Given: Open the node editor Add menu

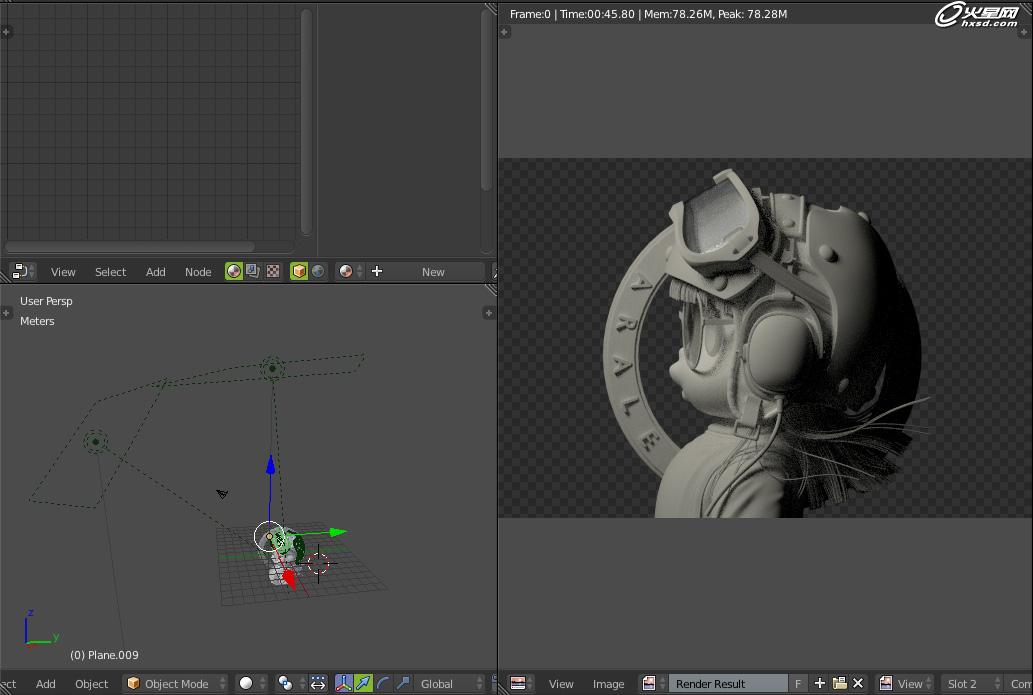Looking at the screenshot, I should [x=155, y=271].
